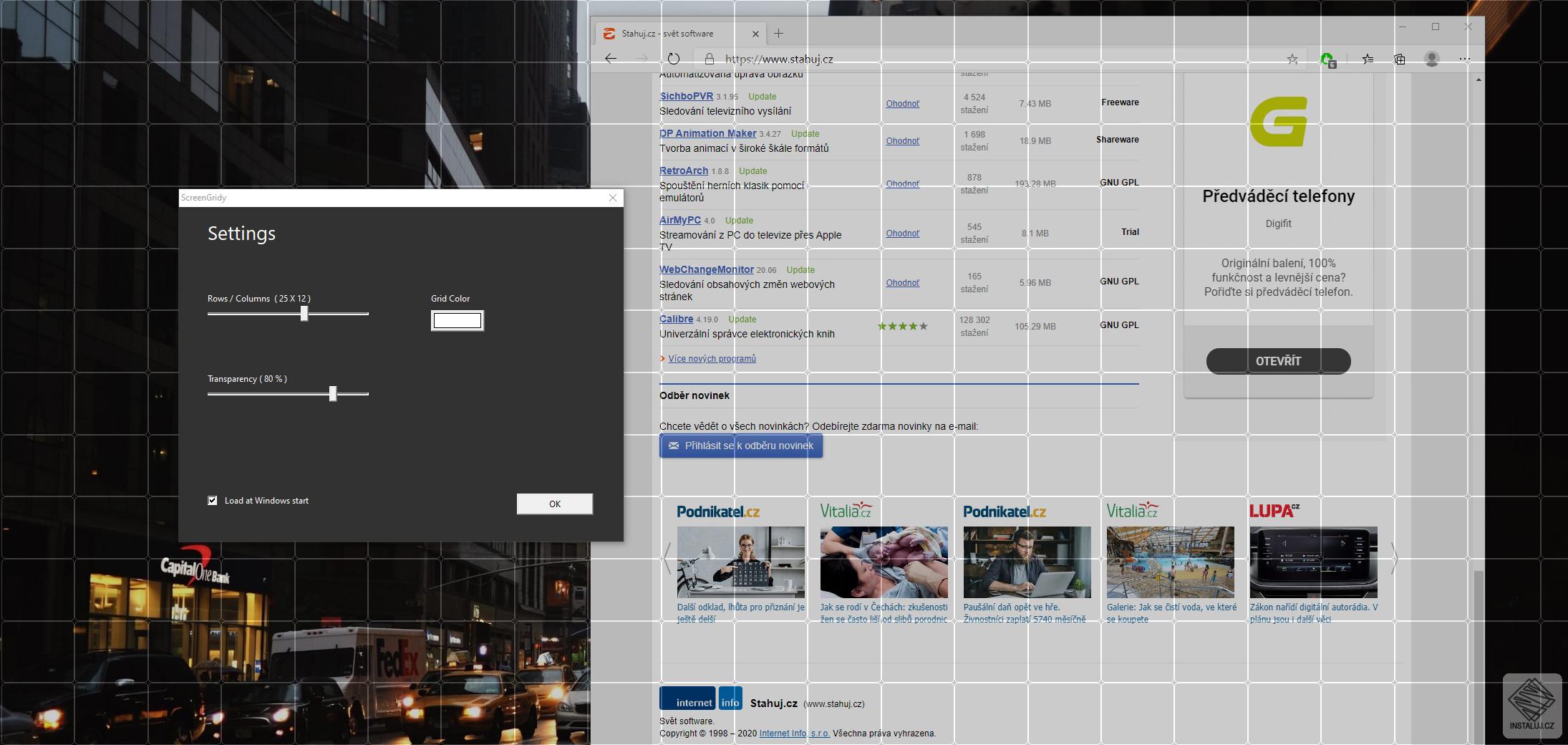1568x745 pixels.
Task: Open Zákon nařídí digitální autorádia article
Action: pyautogui.click(x=1314, y=613)
